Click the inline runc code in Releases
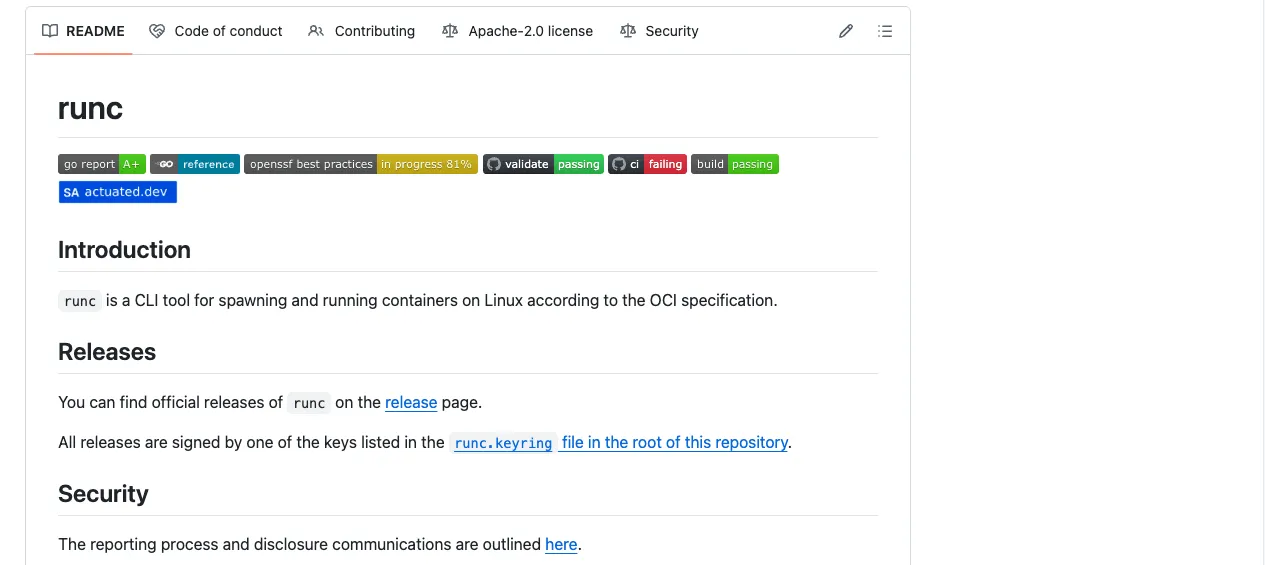Image resolution: width=1265 pixels, height=565 pixels. [309, 403]
